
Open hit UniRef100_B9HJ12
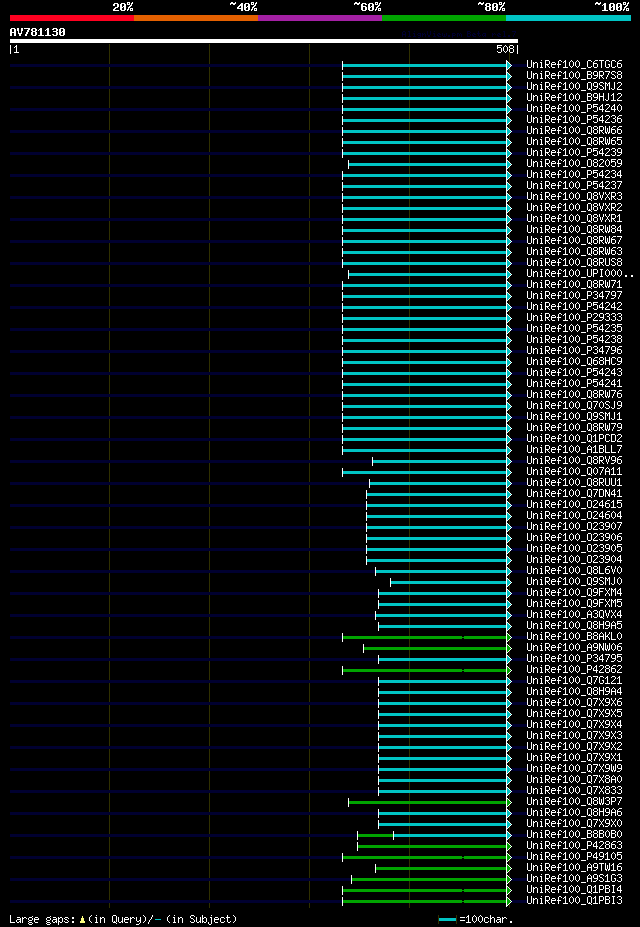click(x=574, y=98)
